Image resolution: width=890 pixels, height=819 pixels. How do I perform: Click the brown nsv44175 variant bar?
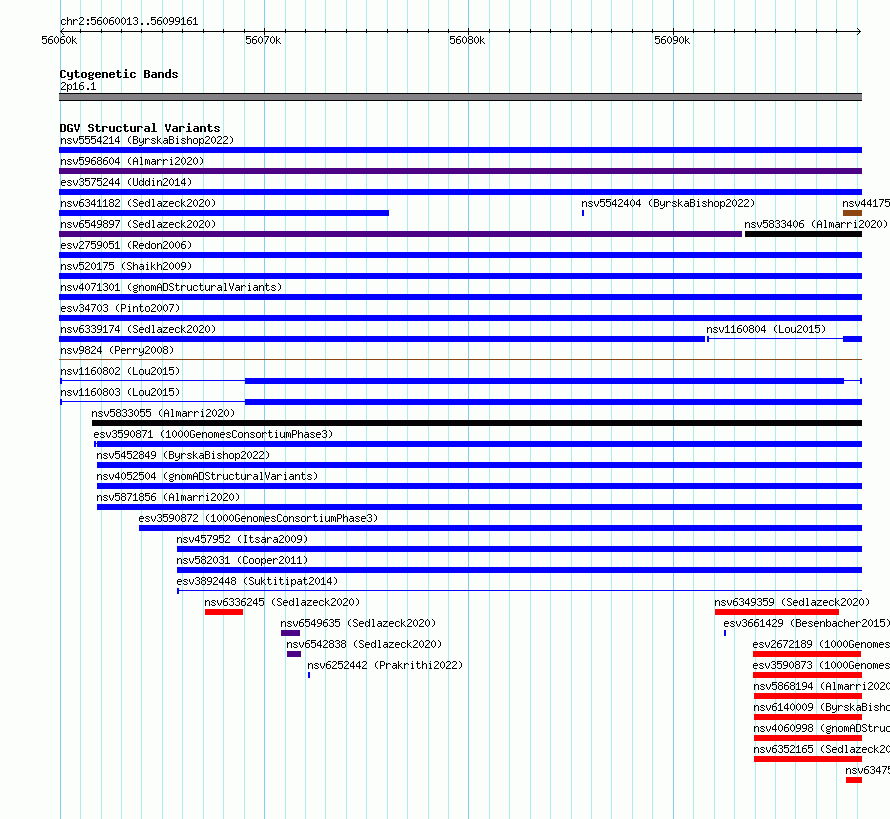[853, 213]
